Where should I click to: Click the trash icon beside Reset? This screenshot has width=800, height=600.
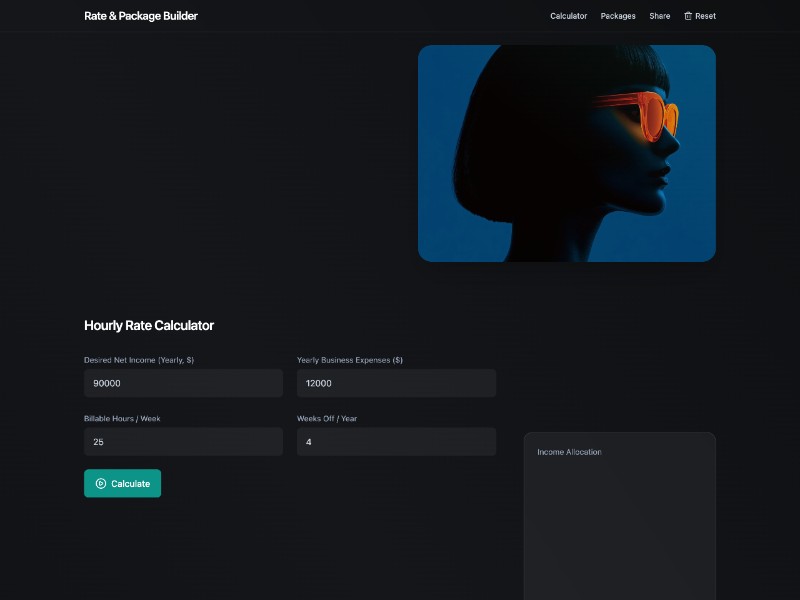688,16
